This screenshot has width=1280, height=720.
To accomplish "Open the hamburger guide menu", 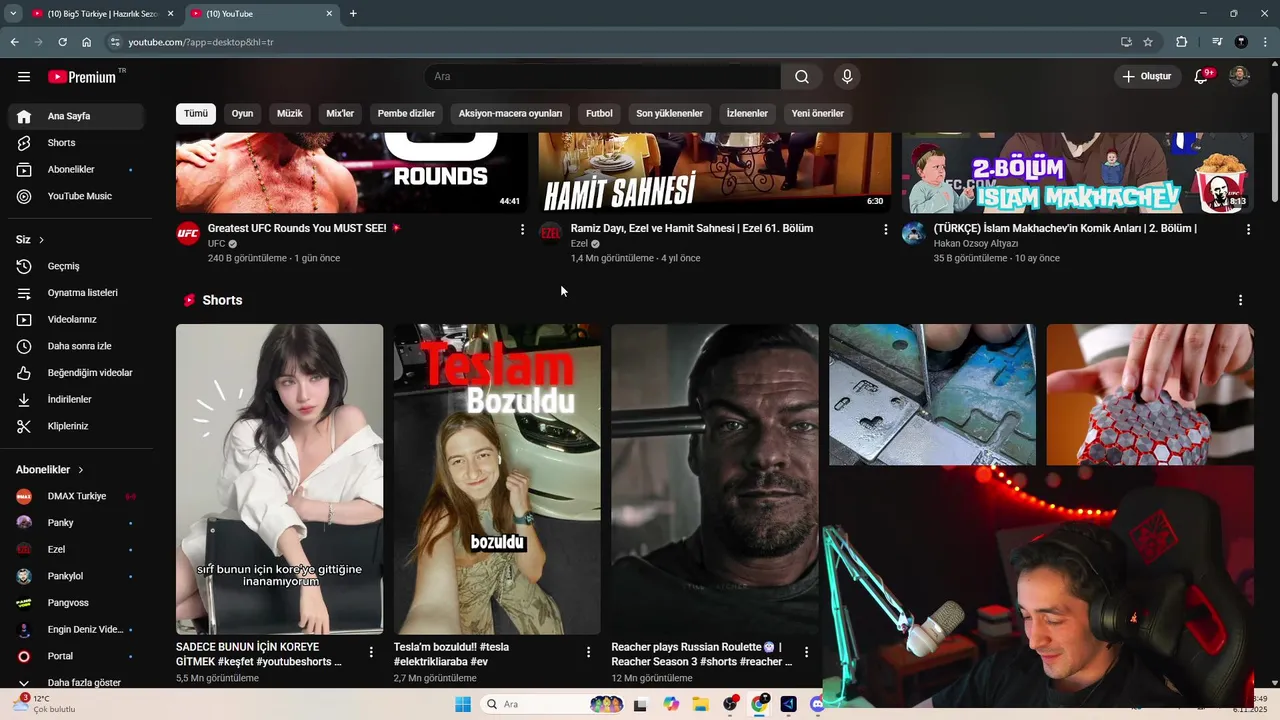I will 24,77.
